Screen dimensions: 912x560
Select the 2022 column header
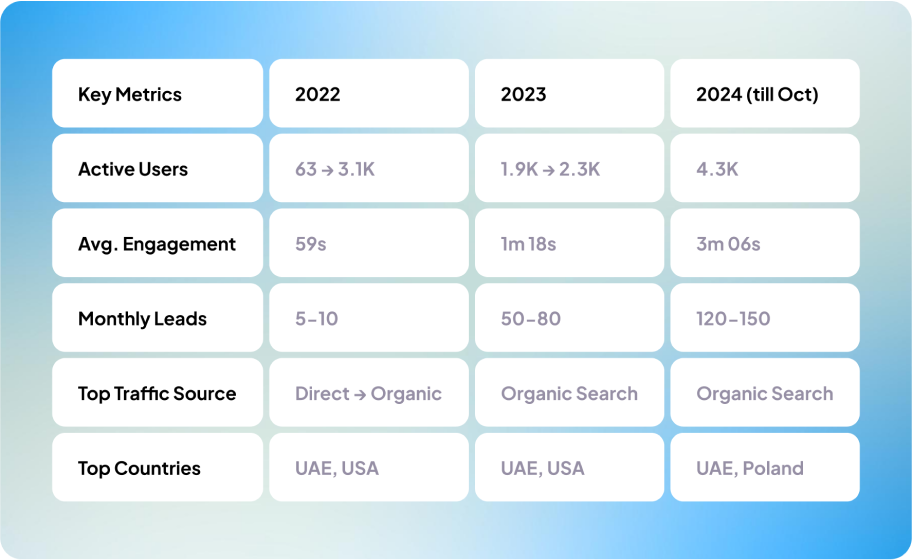[367, 94]
